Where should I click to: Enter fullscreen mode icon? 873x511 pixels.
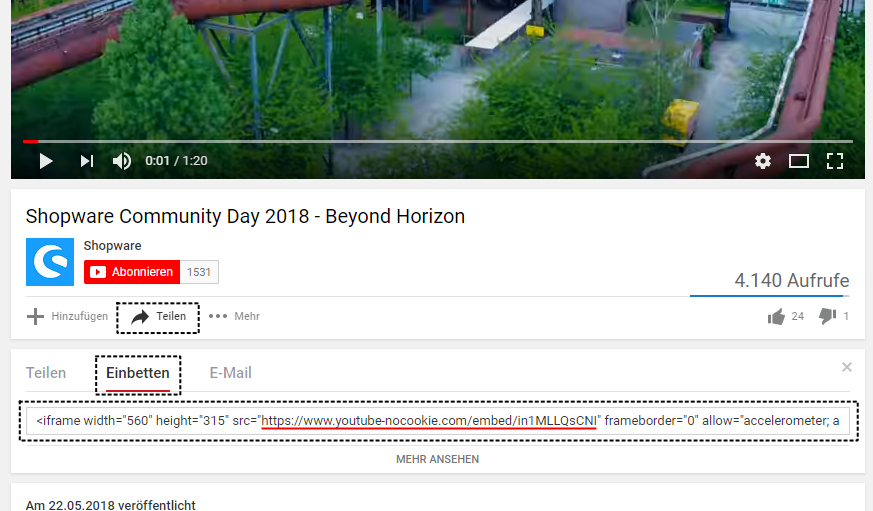(835, 161)
